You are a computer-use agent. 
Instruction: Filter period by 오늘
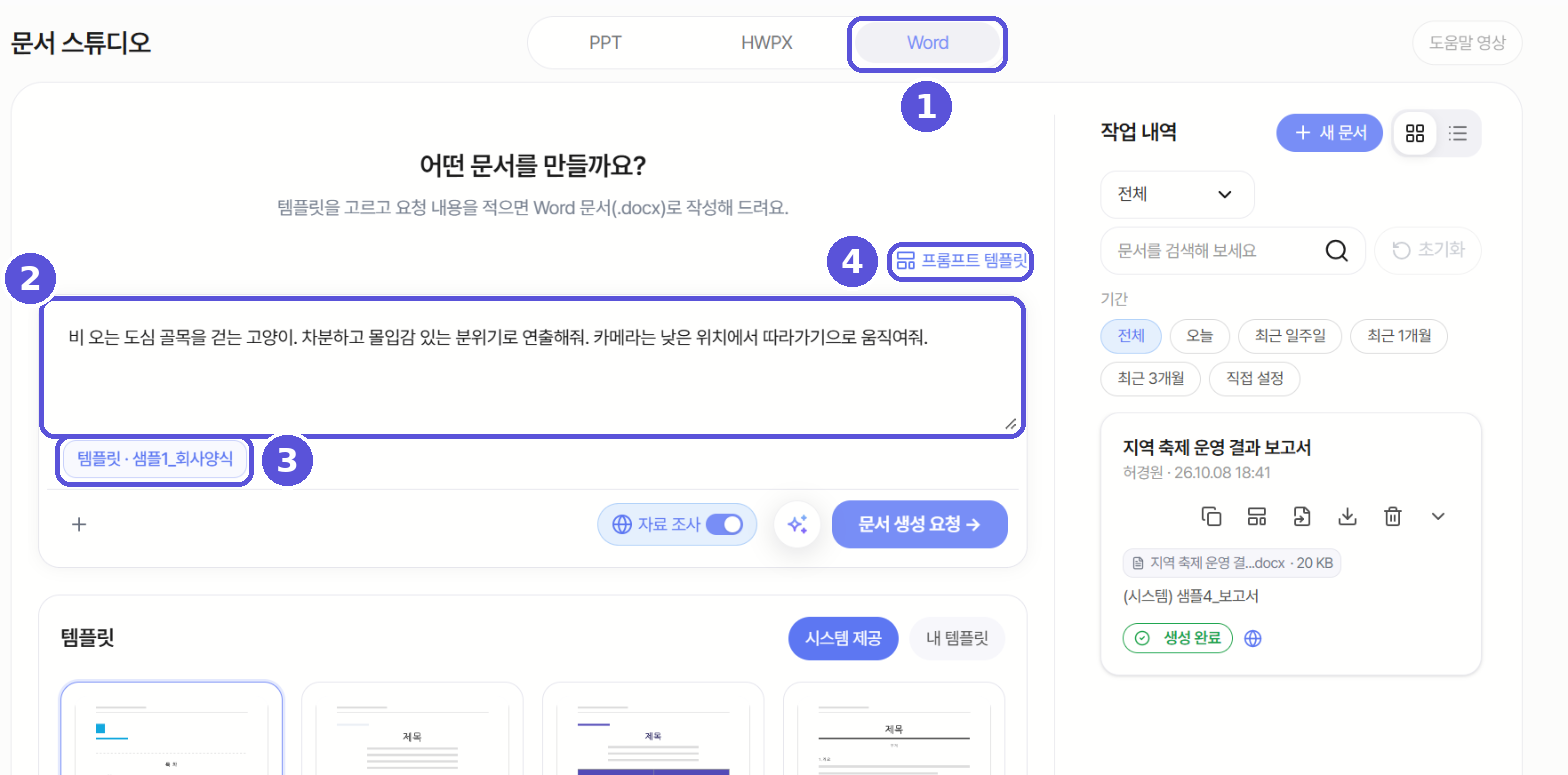1200,336
